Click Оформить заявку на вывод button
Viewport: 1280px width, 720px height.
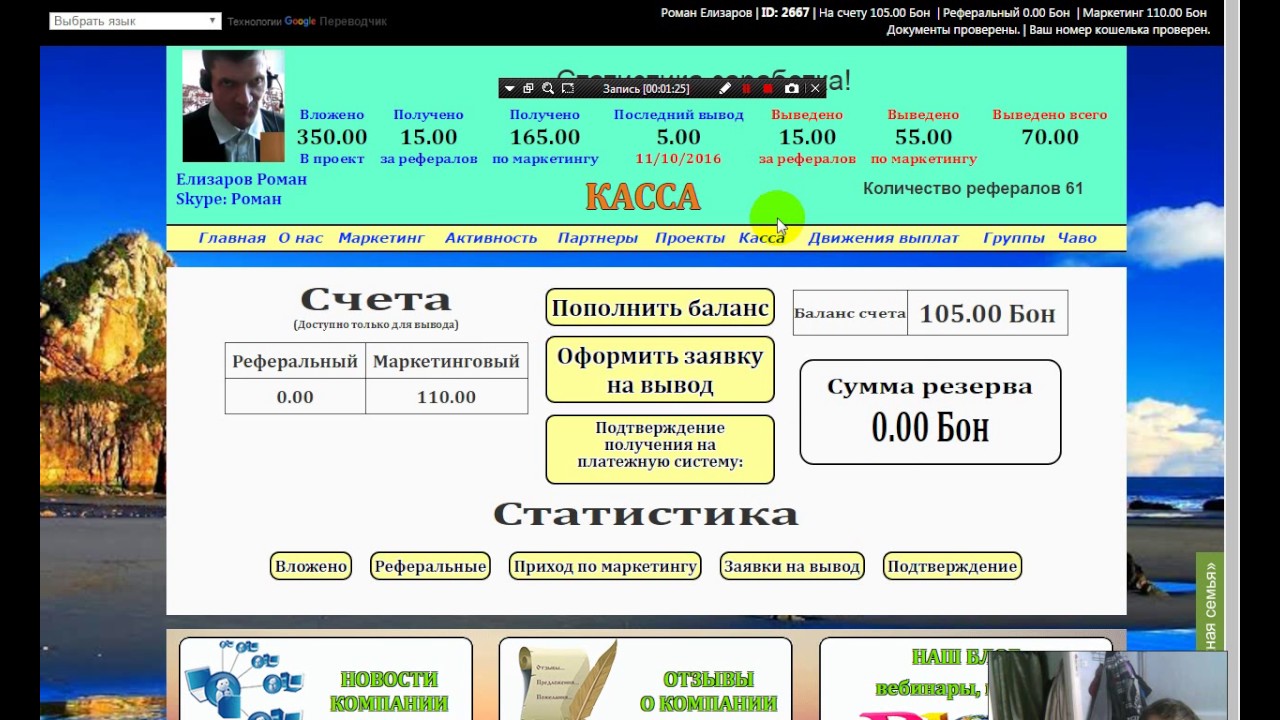tap(660, 370)
